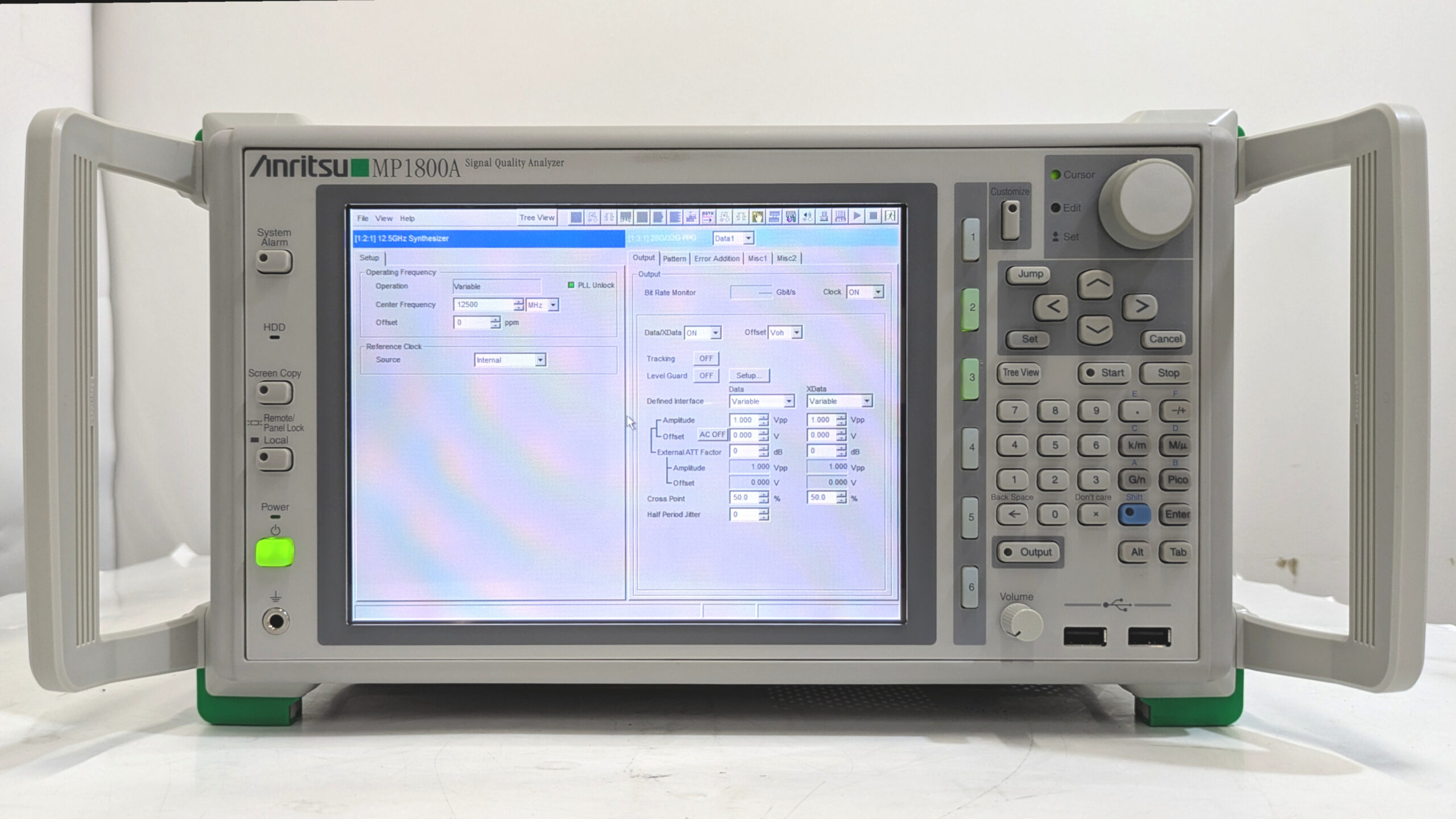
Task: Open the Data1 dropdown
Action: point(733,238)
